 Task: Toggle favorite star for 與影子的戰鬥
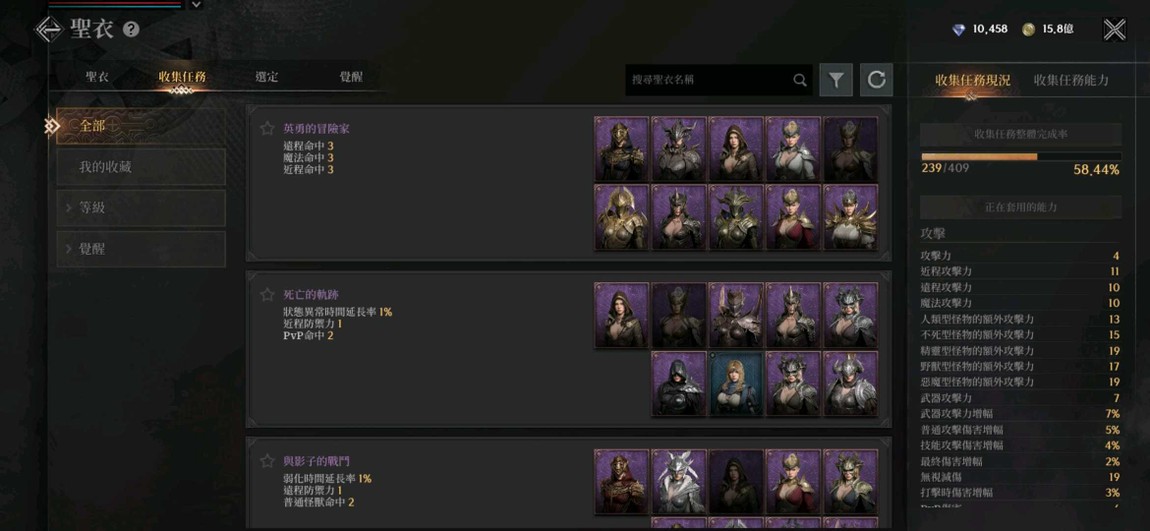(267, 461)
